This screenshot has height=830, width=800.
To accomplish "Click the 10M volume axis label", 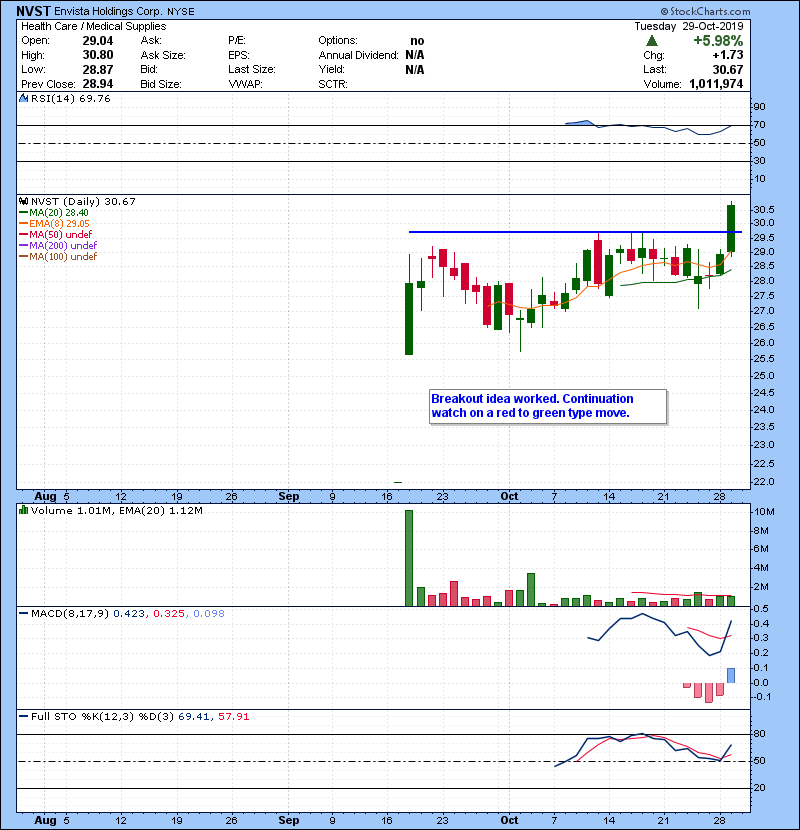I will tap(765, 512).
